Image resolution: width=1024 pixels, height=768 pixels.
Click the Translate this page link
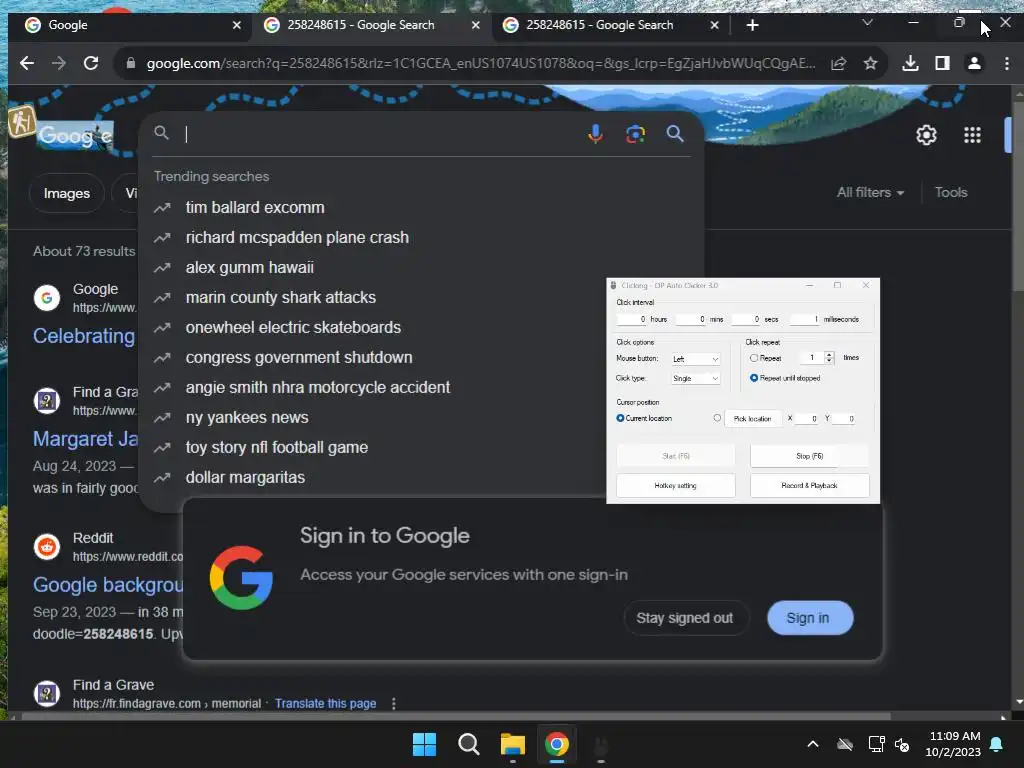pos(325,703)
